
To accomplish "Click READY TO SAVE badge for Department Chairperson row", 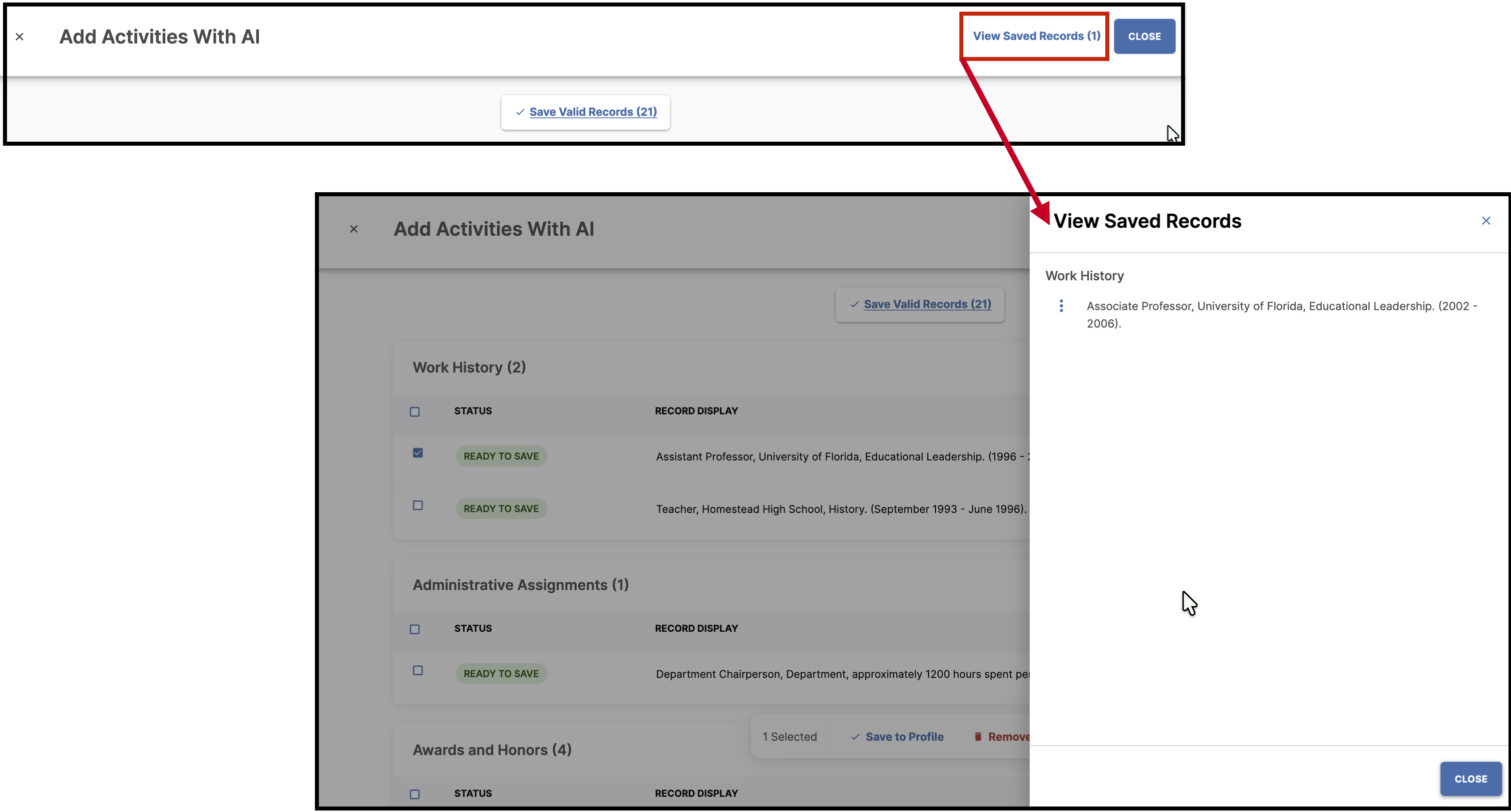I will point(501,673).
